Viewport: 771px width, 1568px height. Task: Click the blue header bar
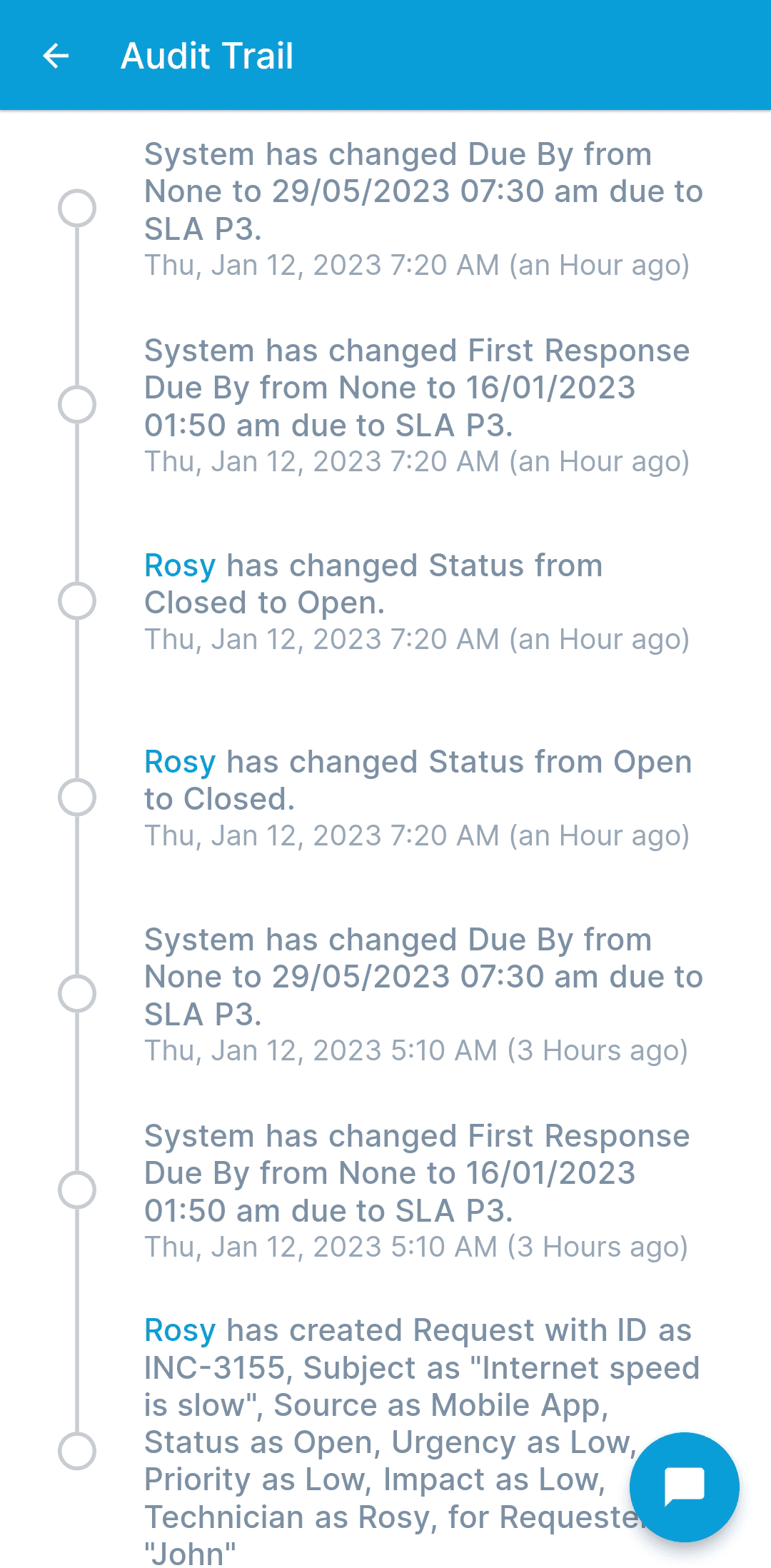tap(500, 56)
